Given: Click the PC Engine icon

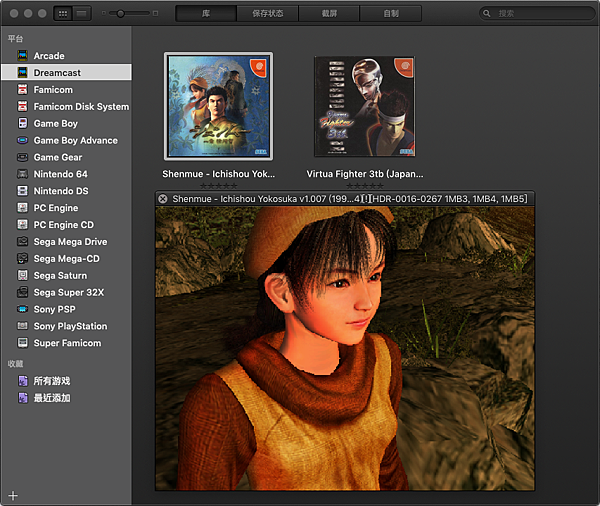Looking at the screenshot, I should click(x=23, y=207).
